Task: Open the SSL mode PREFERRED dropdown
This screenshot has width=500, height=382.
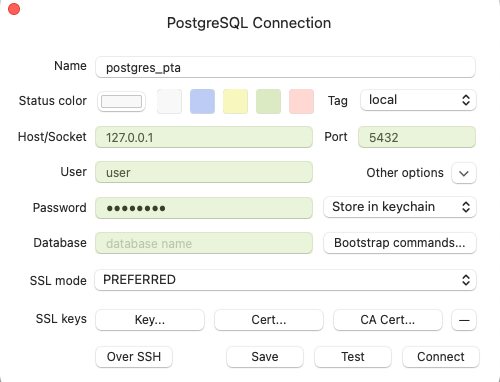Action: point(285,280)
